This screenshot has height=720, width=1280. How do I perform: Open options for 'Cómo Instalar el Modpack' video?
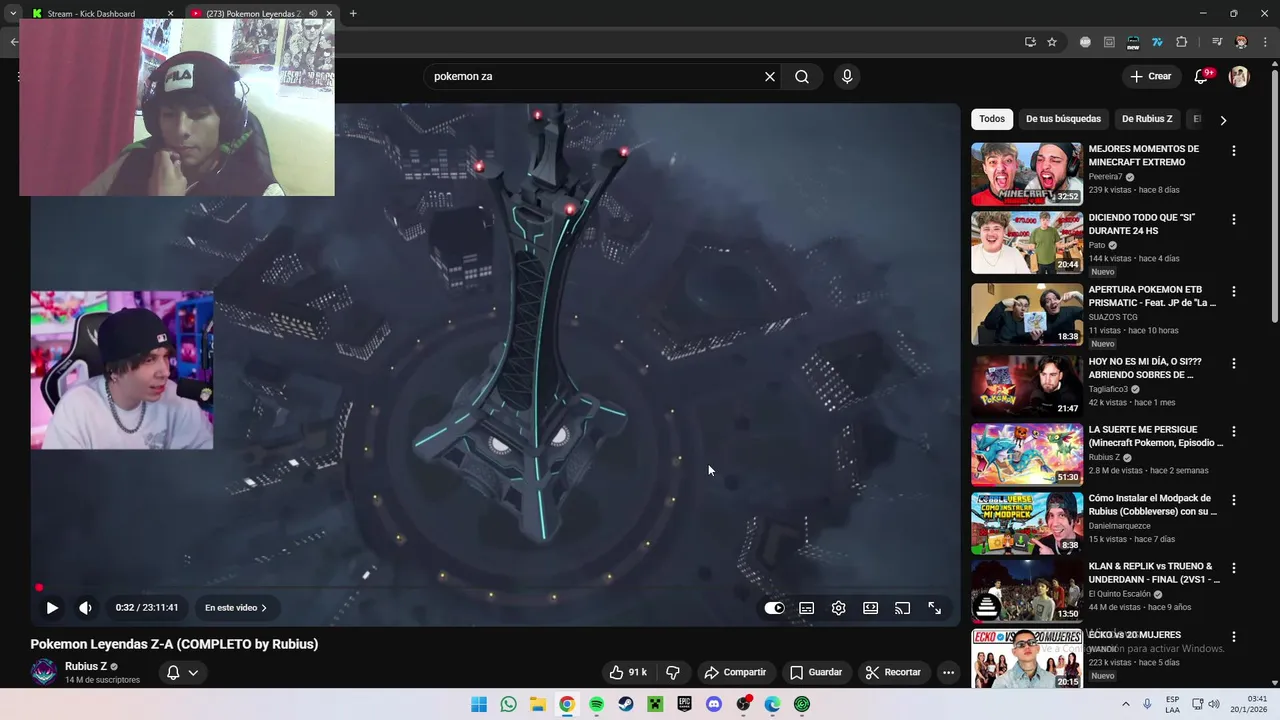(1234, 499)
